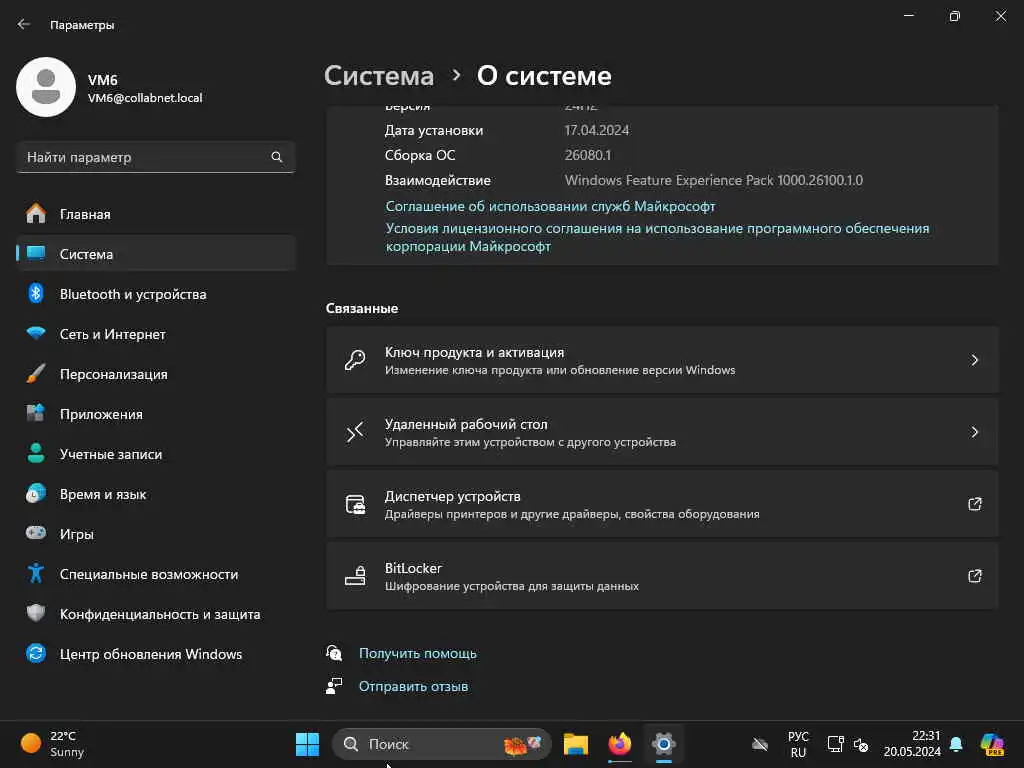Open the weather widget 22°C Sunny

[54, 744]
